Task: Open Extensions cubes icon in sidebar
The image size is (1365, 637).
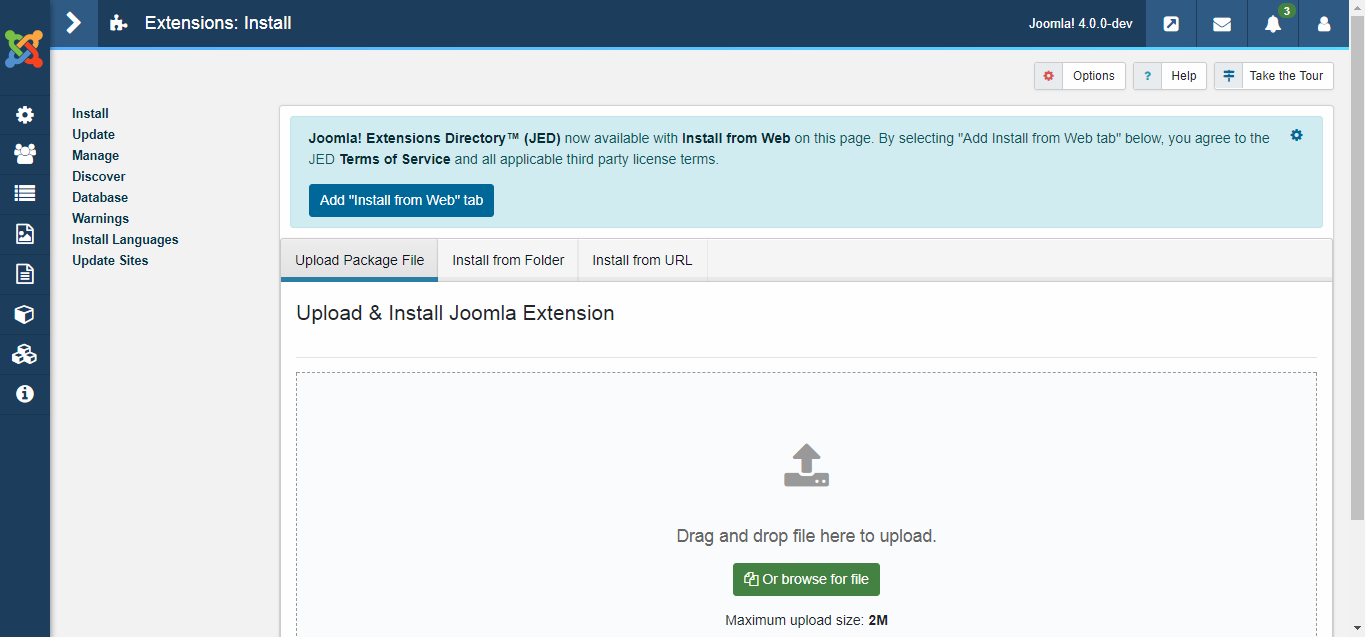Action: coord(25,354)
